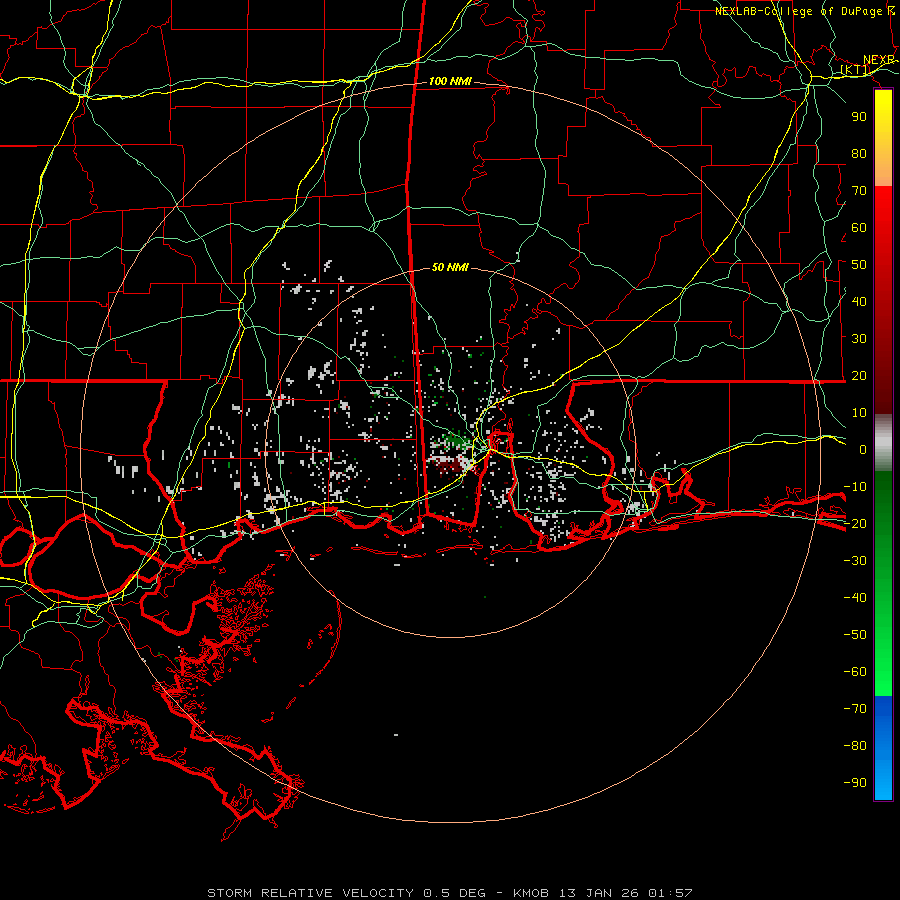The image size is (900, 900).
Task: Click the "10" value on velocity scale
Action: coord(859,413)
